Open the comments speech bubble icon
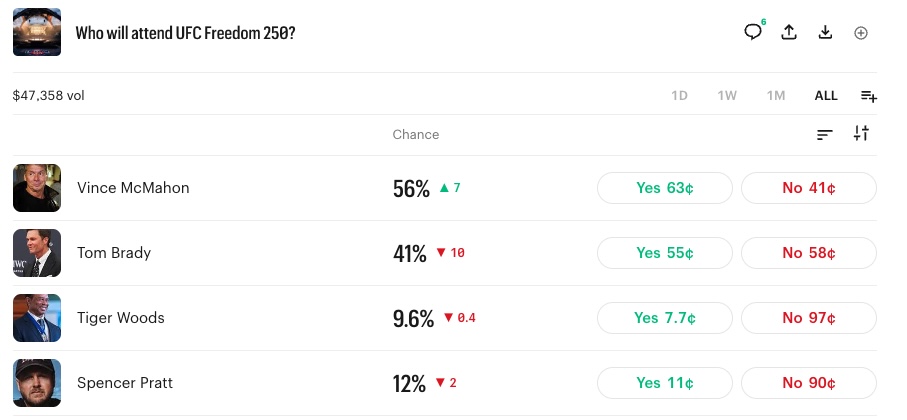907x420 pixels. 753,32
